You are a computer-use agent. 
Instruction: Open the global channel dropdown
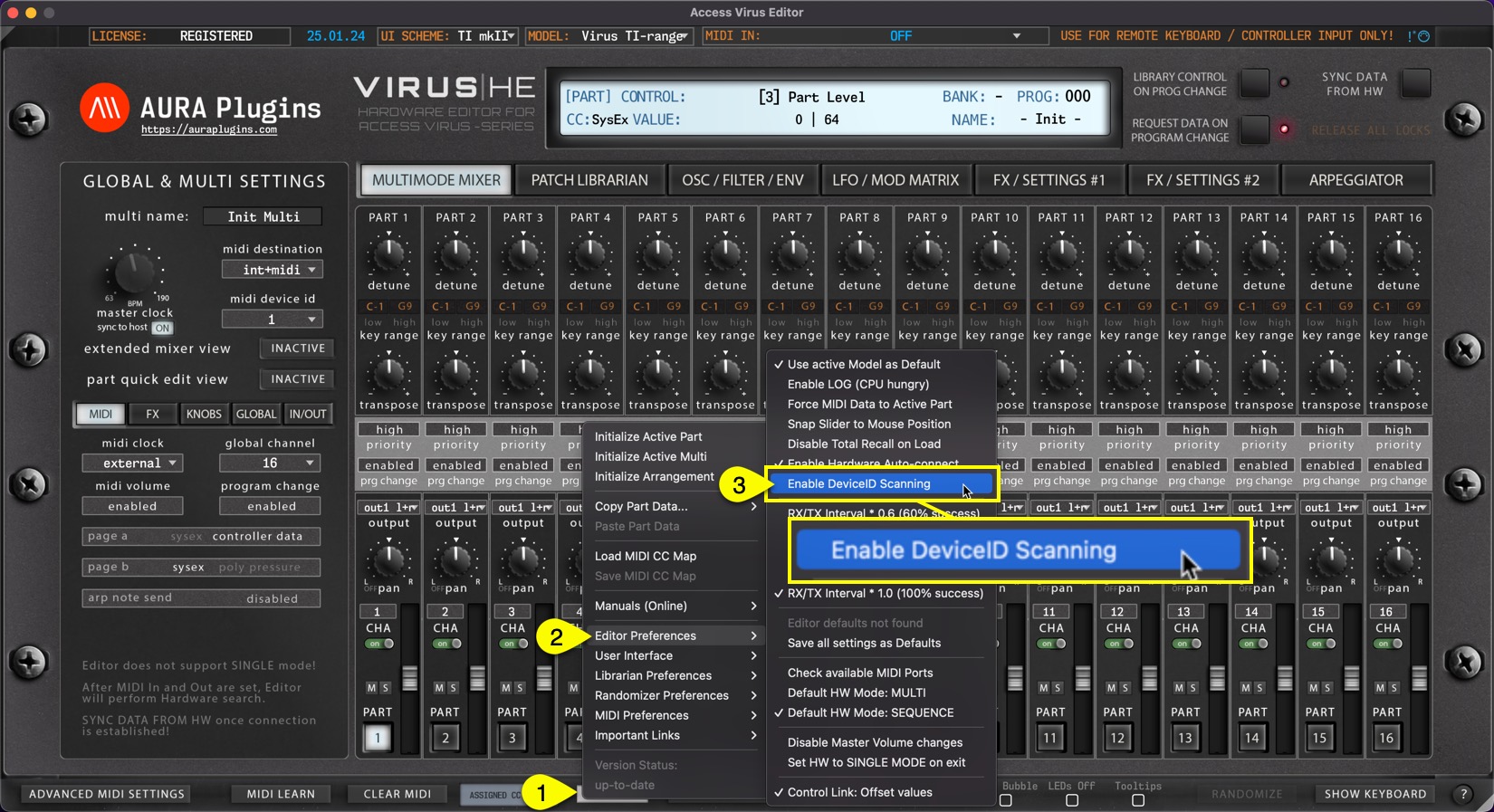click(x=270, y=463)
